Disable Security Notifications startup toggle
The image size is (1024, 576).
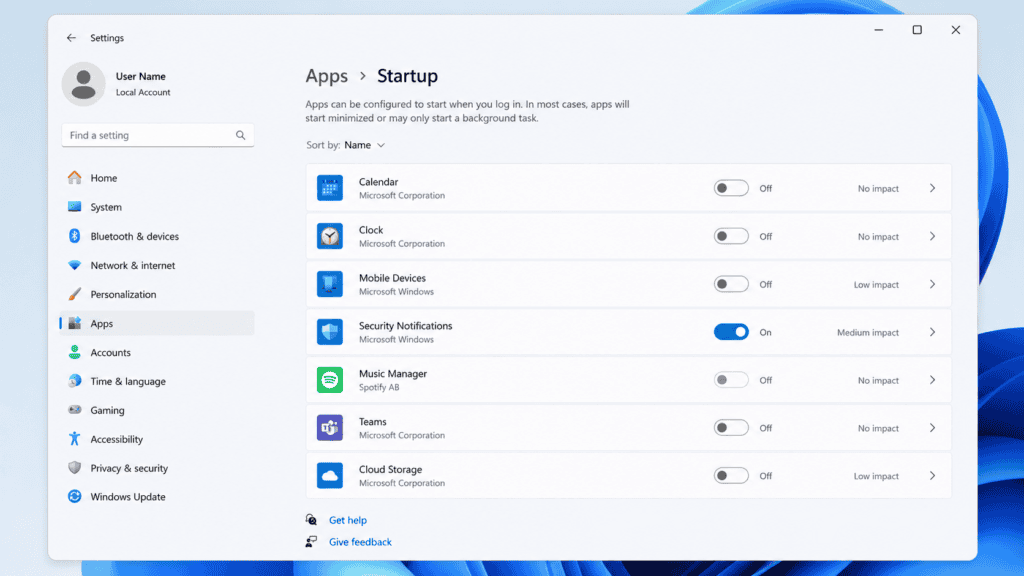[731, 332]
